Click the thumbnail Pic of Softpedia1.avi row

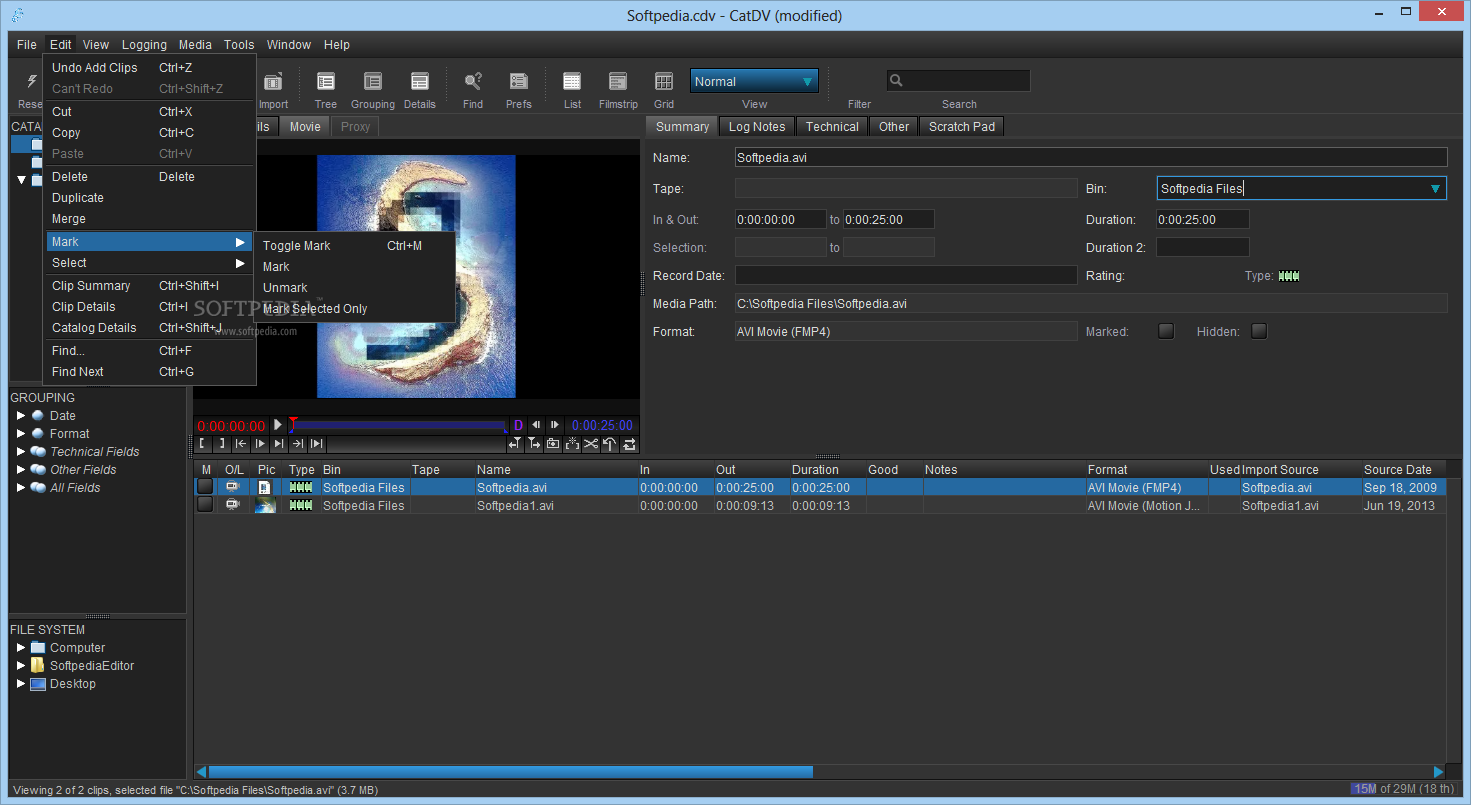[x=265, y=505]
